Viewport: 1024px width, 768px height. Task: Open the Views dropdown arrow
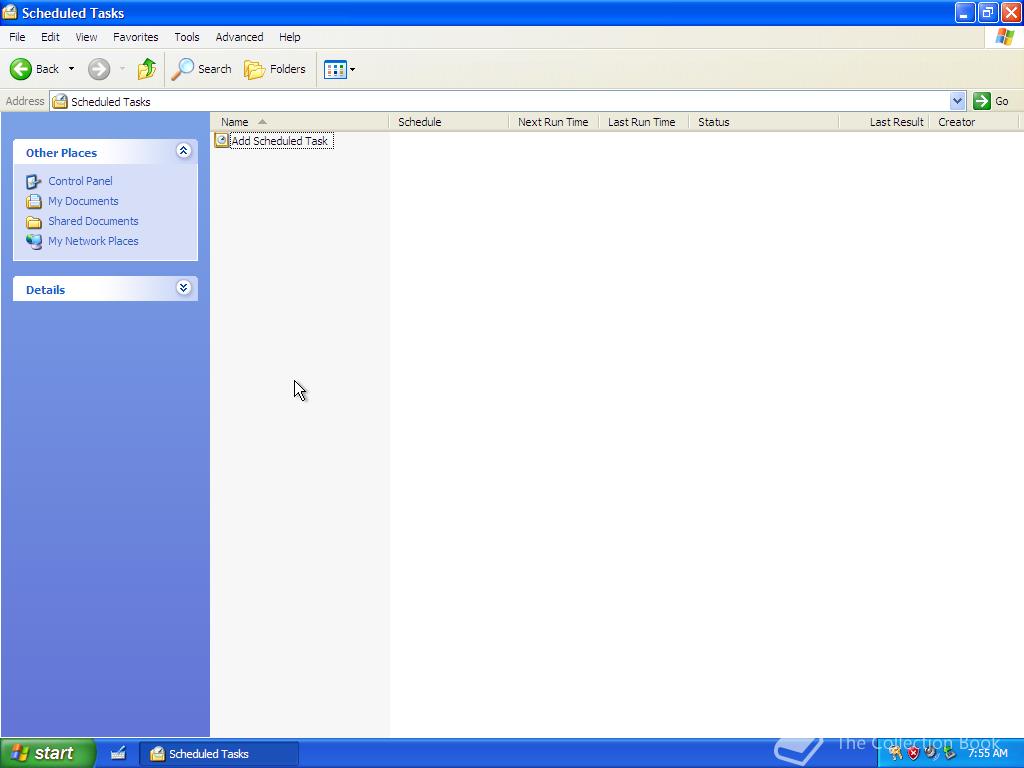[x=351, y=69]
